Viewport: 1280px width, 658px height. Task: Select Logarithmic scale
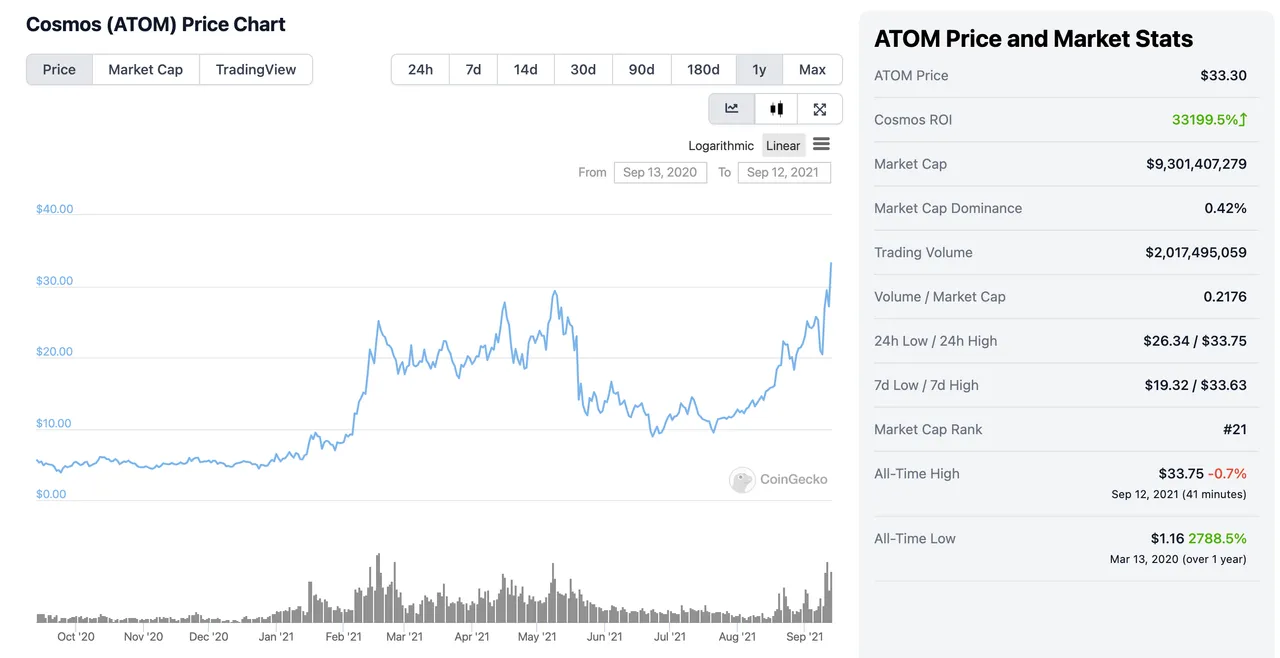click(x=720, y=145)
